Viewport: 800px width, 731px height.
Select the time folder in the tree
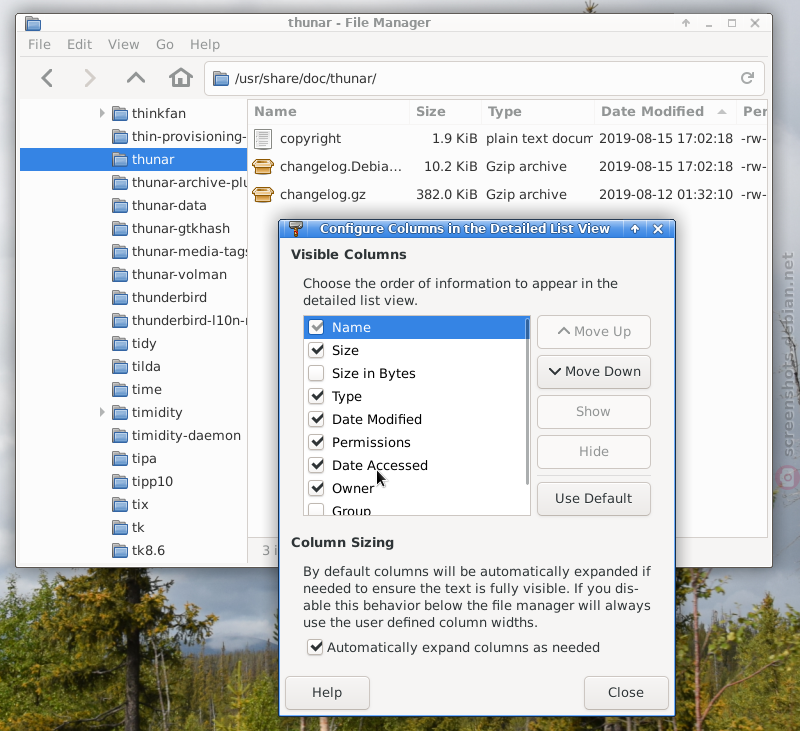(146, 390)
